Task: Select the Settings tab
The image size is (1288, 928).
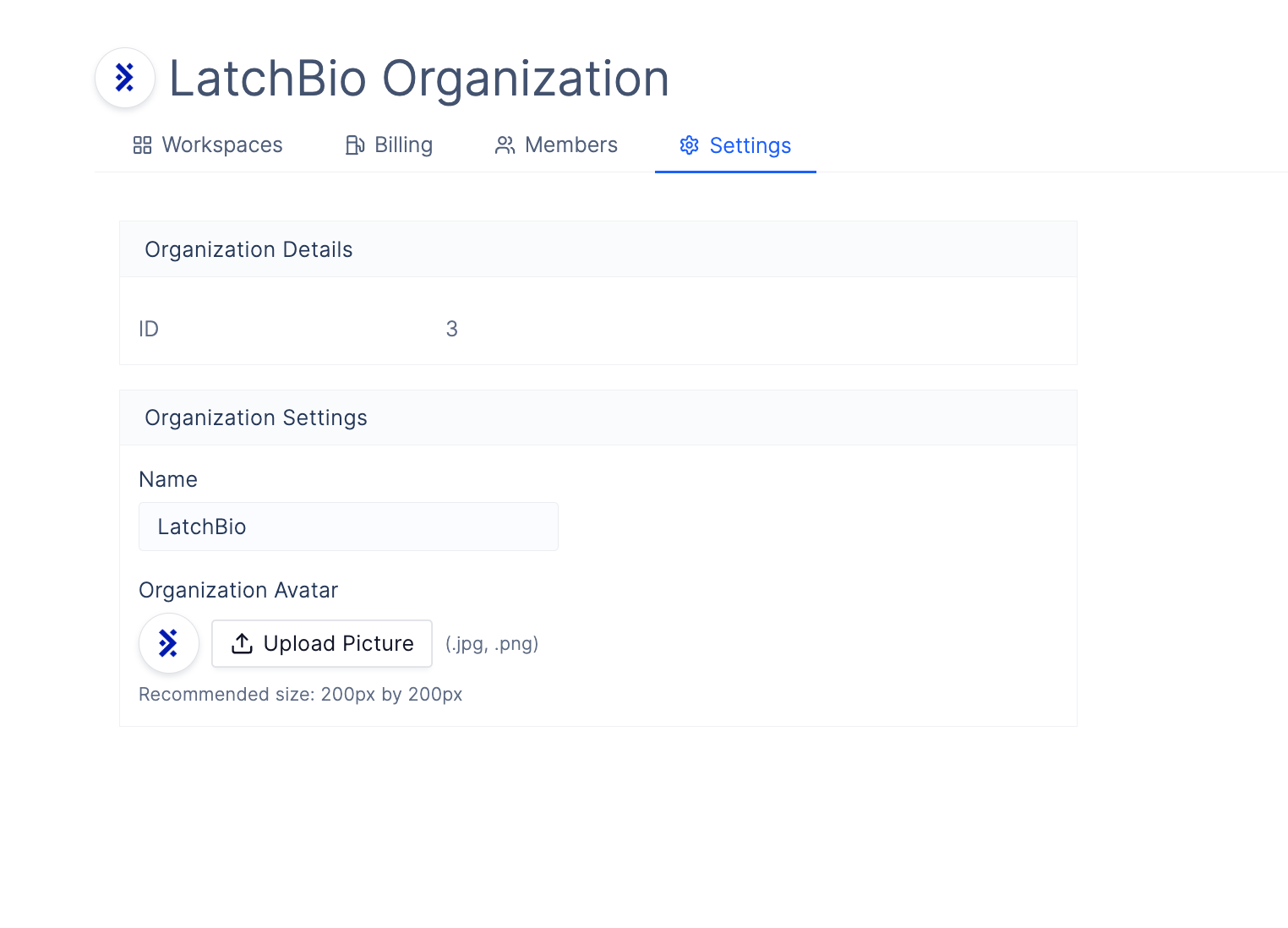Action: 735,146
